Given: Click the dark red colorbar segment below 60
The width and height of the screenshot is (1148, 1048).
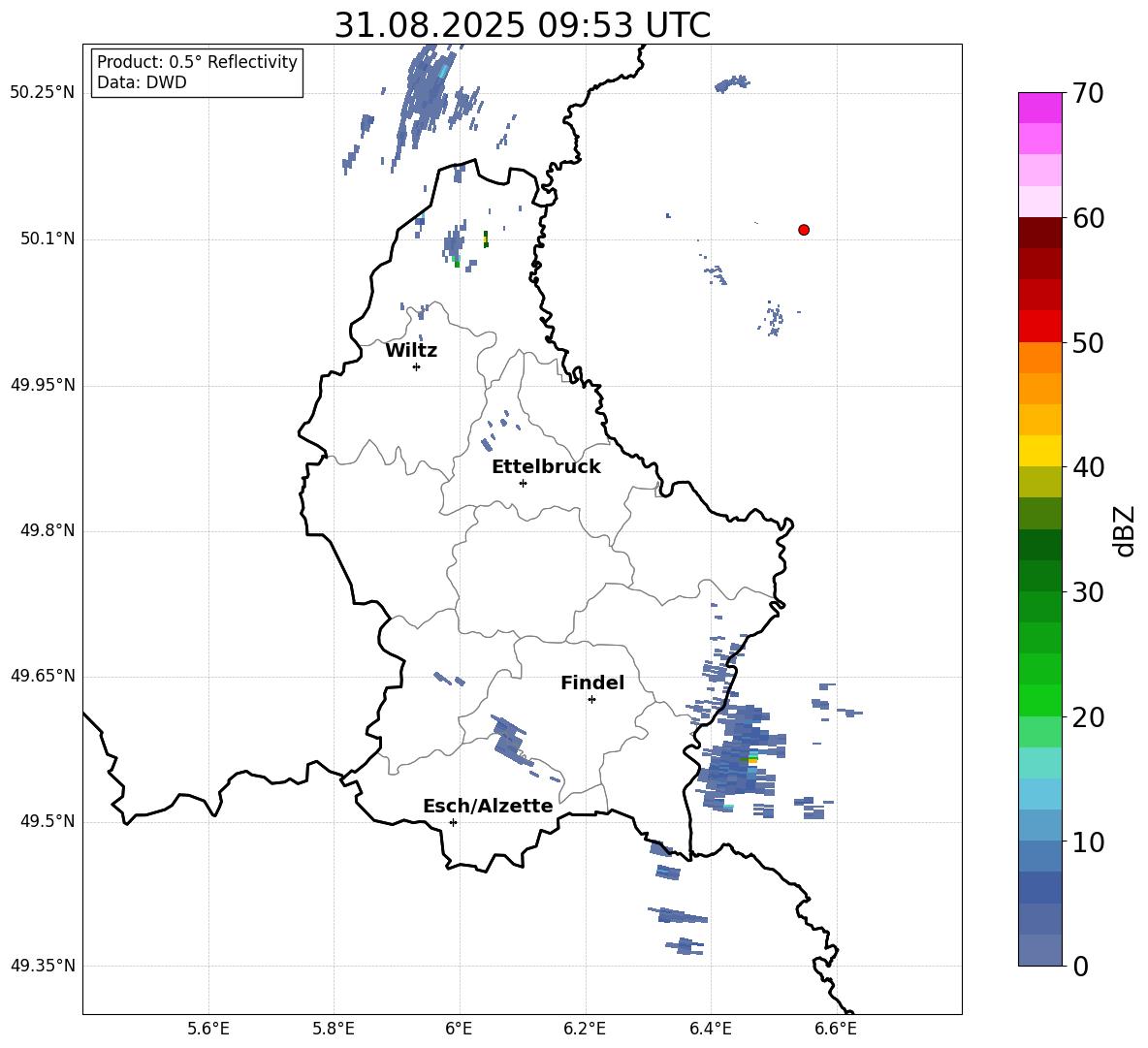Looking at the screenshot, I should point(1040,234).
